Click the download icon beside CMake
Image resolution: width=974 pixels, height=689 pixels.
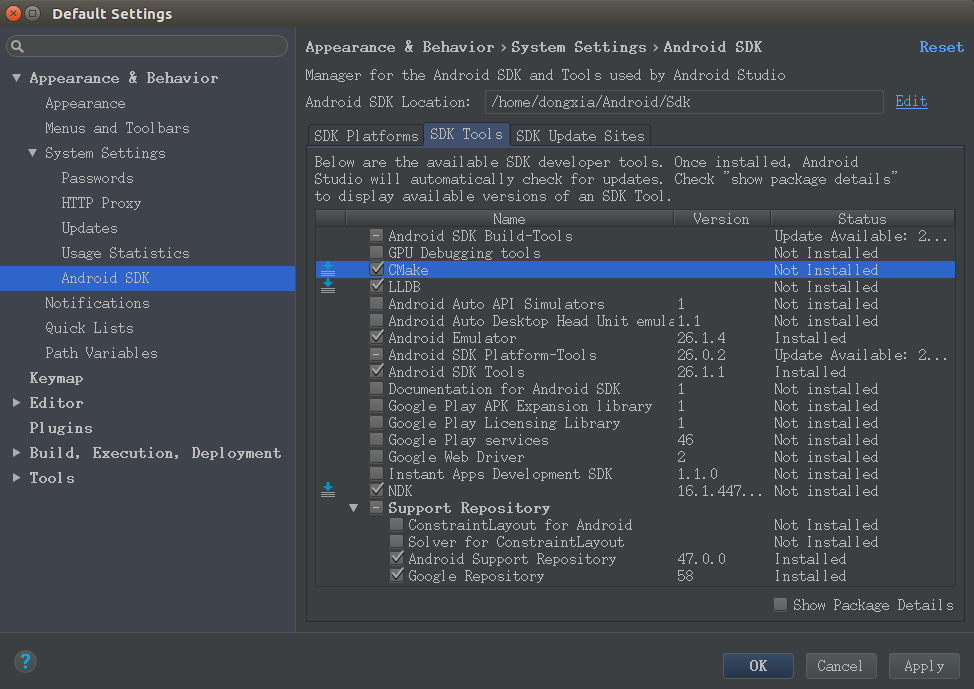coord(328,270)
